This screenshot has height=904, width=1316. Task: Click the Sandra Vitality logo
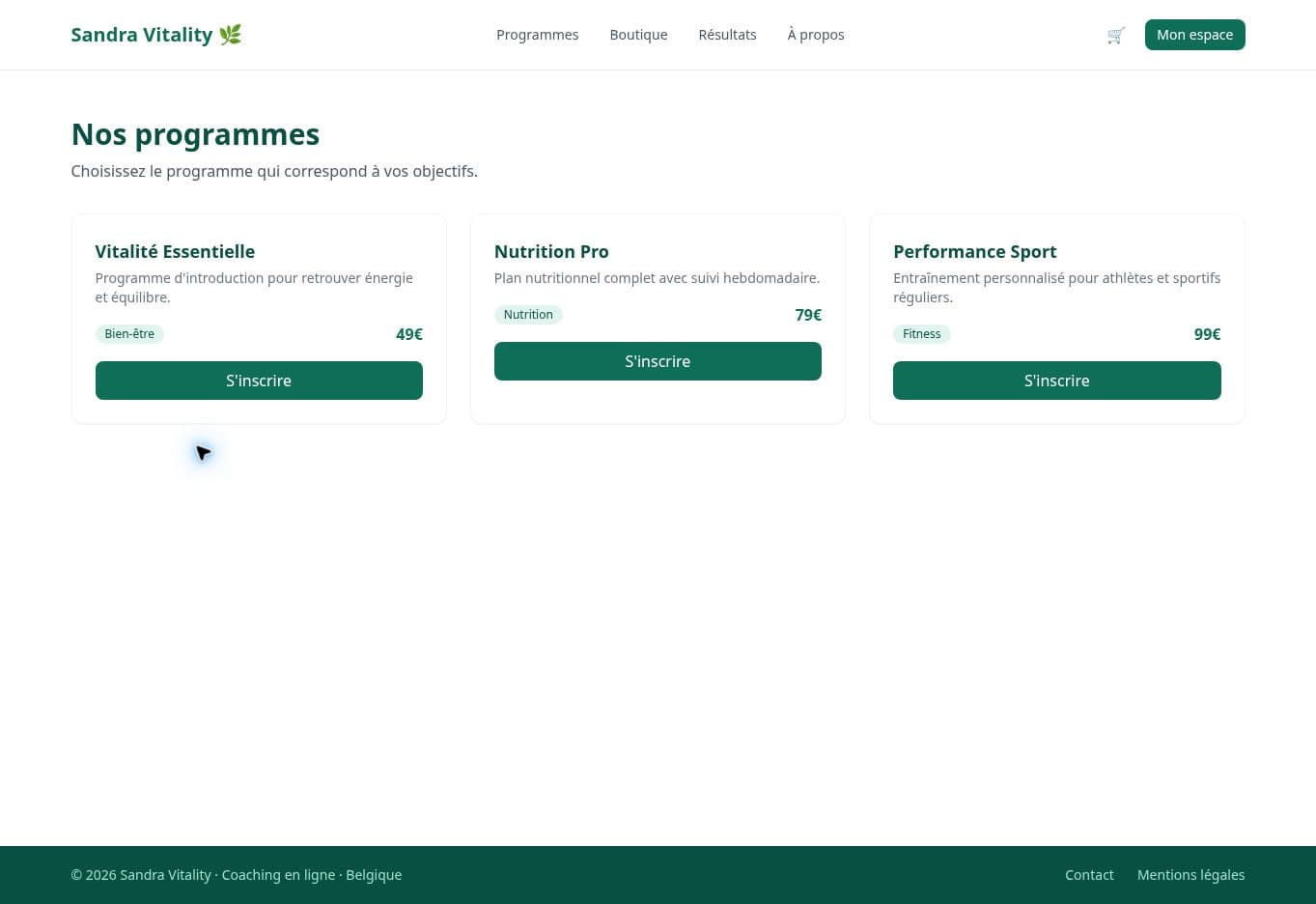click(156, 35)
